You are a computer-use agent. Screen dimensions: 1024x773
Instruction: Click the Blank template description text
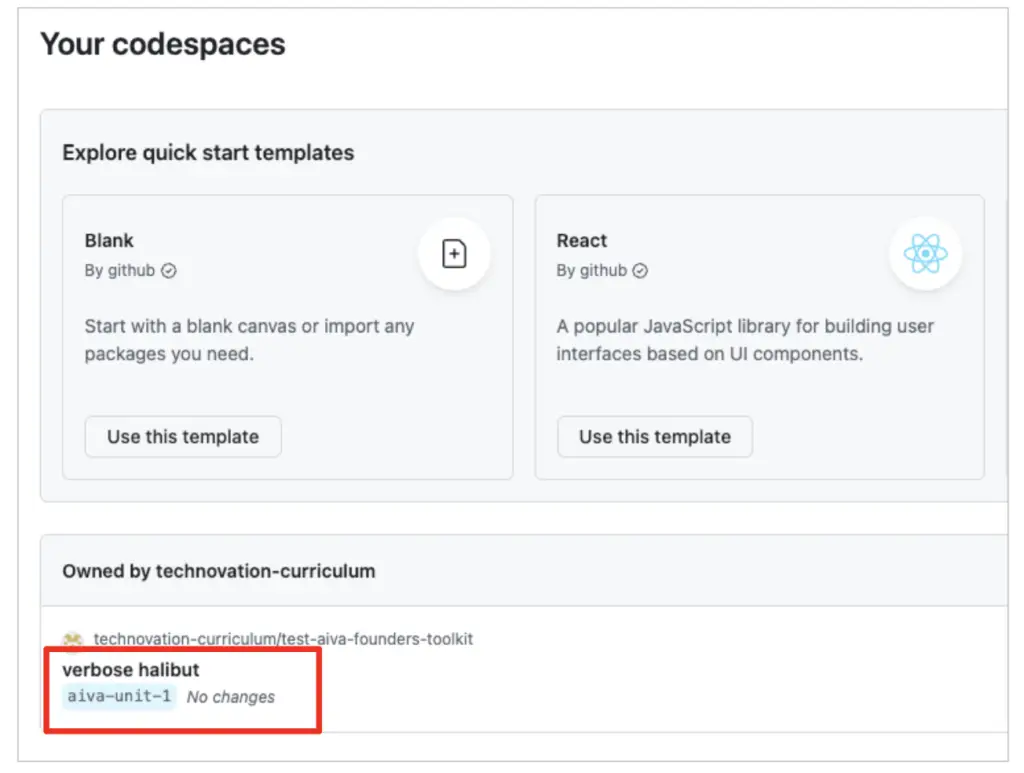tap(249, 340)
